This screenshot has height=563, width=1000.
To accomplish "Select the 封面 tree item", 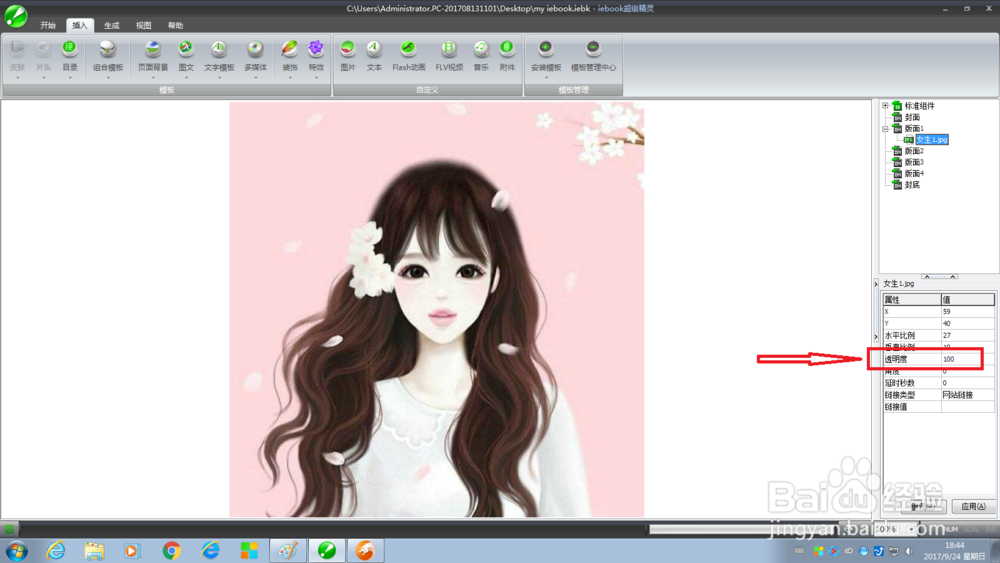I will 912,117.
